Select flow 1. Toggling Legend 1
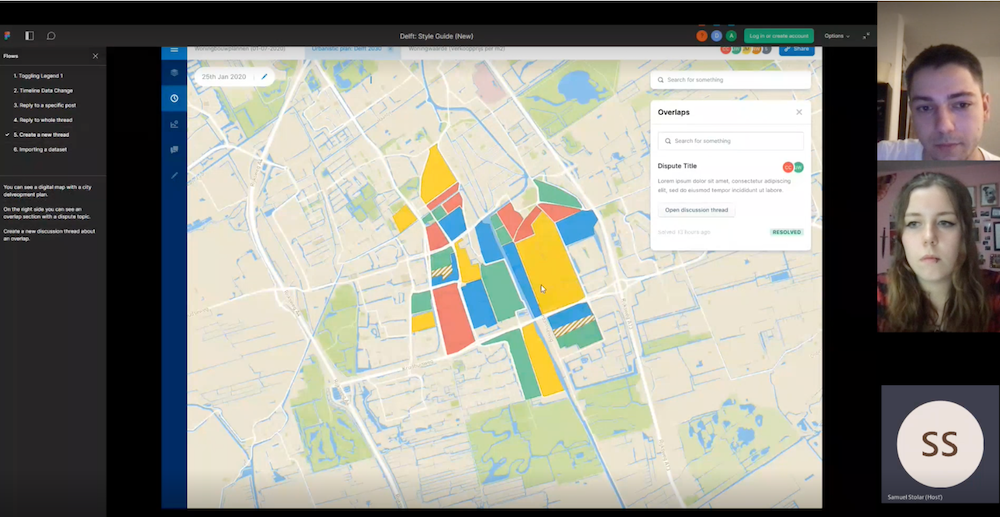Image resolution: width=1000 pixels, height=517 pixels. click(x=38, y=76)
